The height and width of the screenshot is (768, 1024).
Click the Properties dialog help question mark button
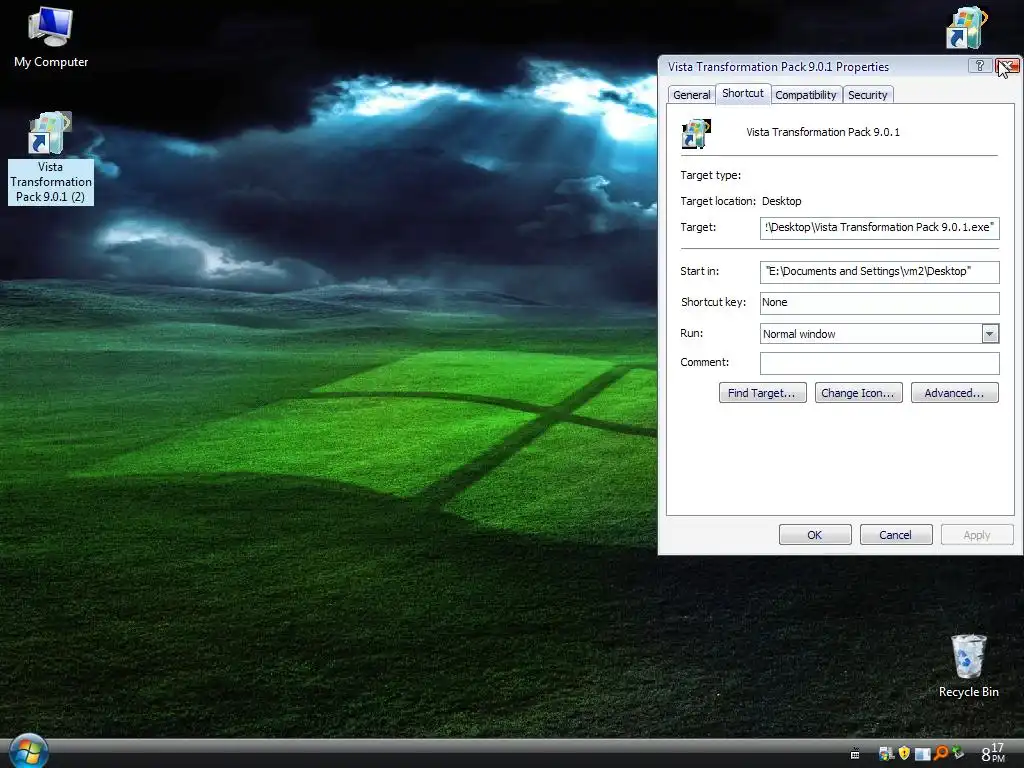pyautogui.click(x=980, y=66)
